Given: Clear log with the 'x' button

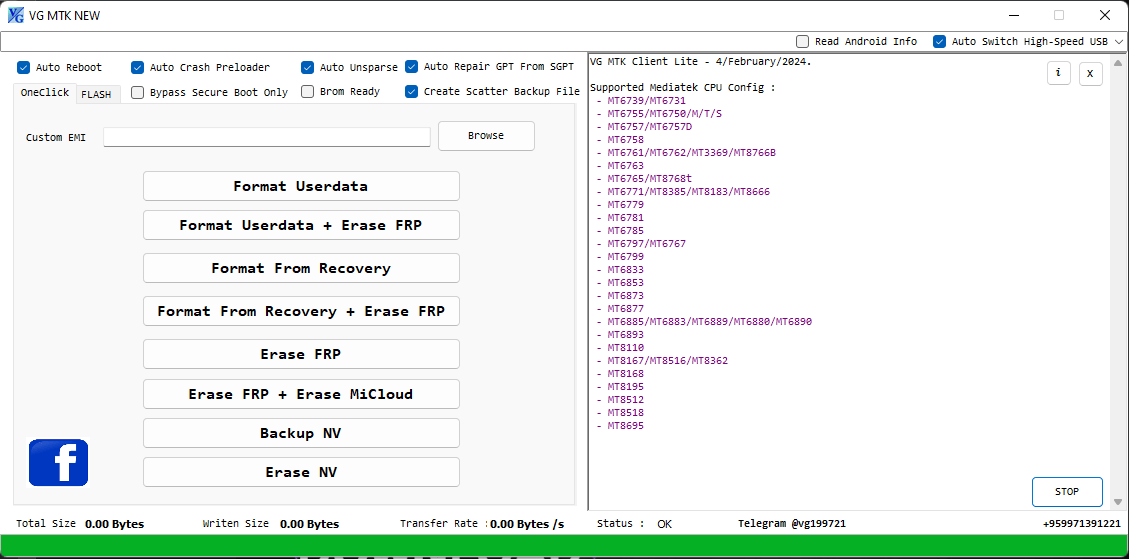Looking at the screenshot, I should point(1090,73).
